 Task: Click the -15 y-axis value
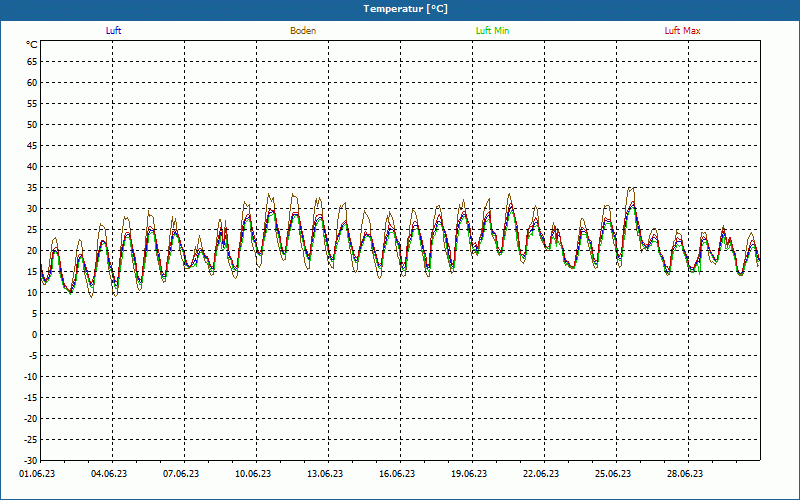(31, 397)
